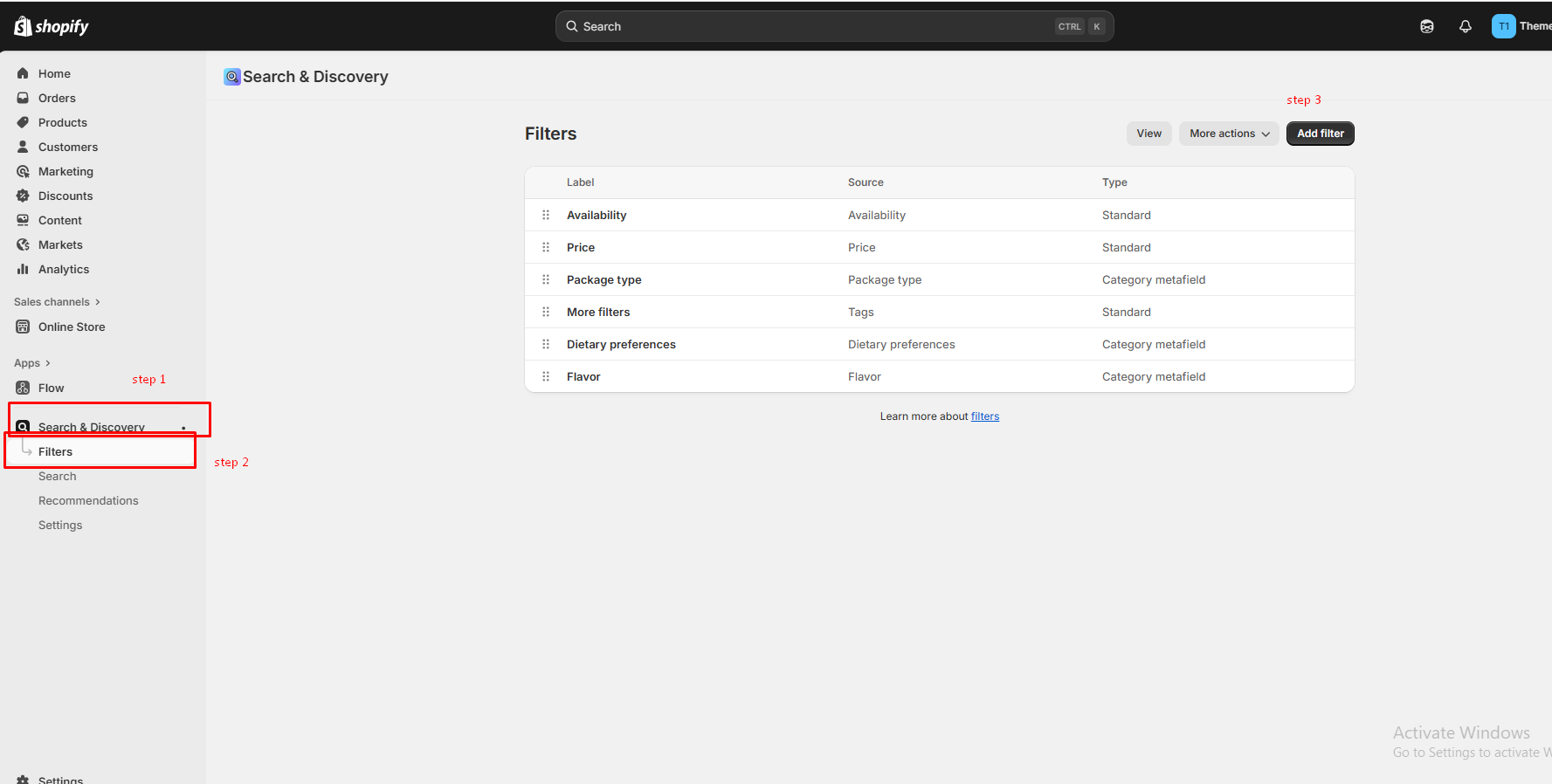Click drag handle beside Flavor row

pos(546,376)
